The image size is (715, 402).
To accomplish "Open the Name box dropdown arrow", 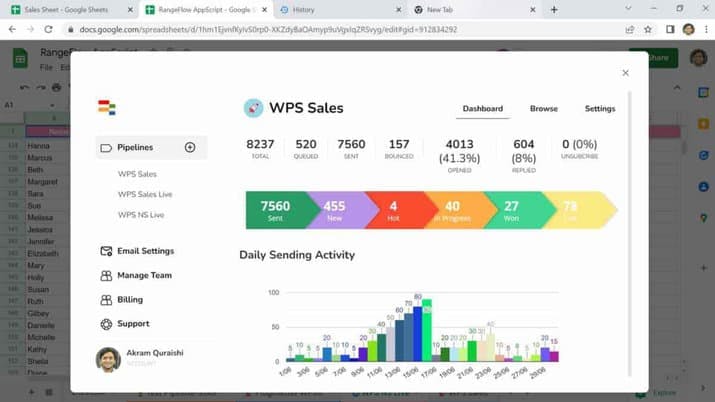I will coord(52,105).
